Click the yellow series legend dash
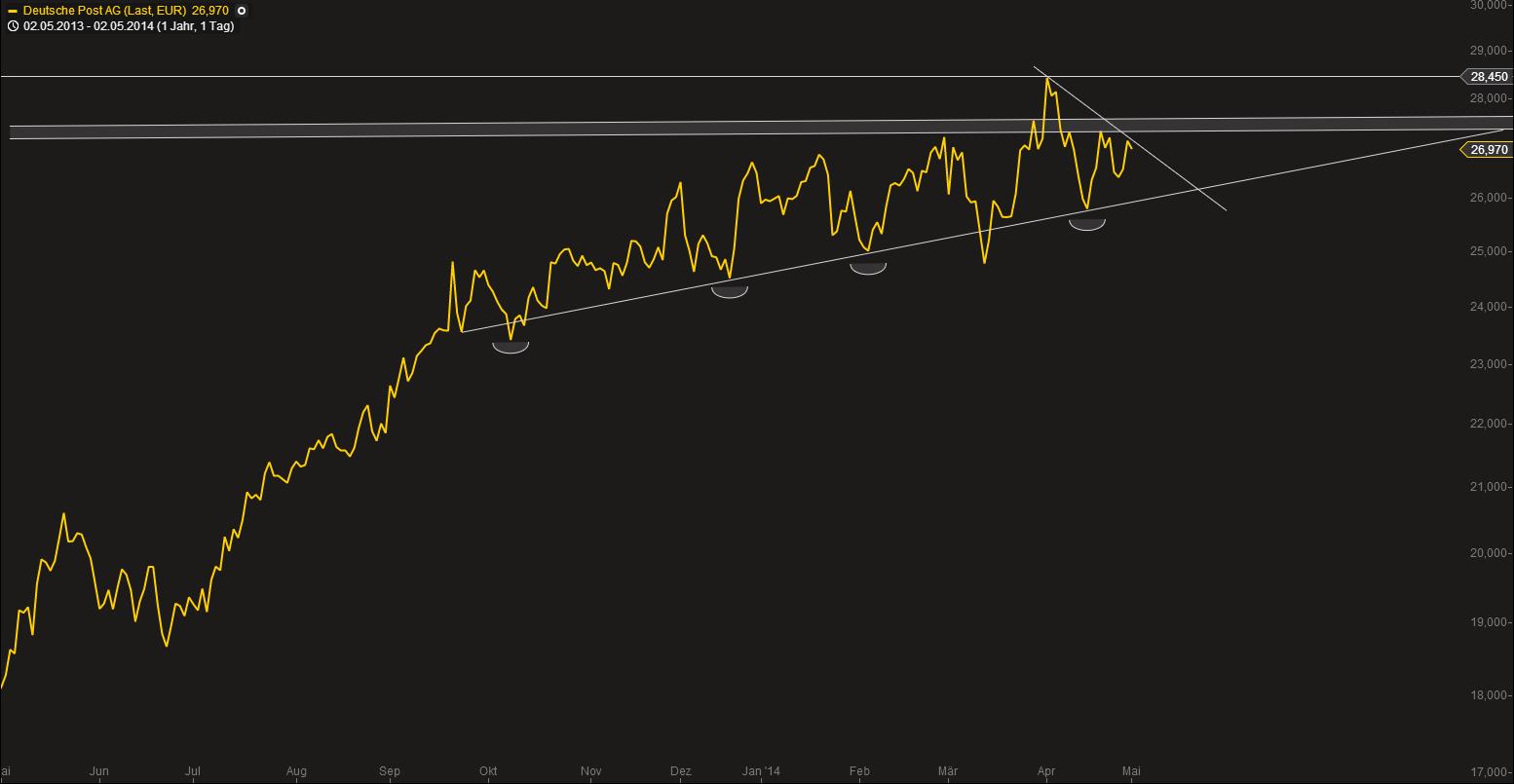This screenshot has height=784, width=1514. tap(12, 11)
